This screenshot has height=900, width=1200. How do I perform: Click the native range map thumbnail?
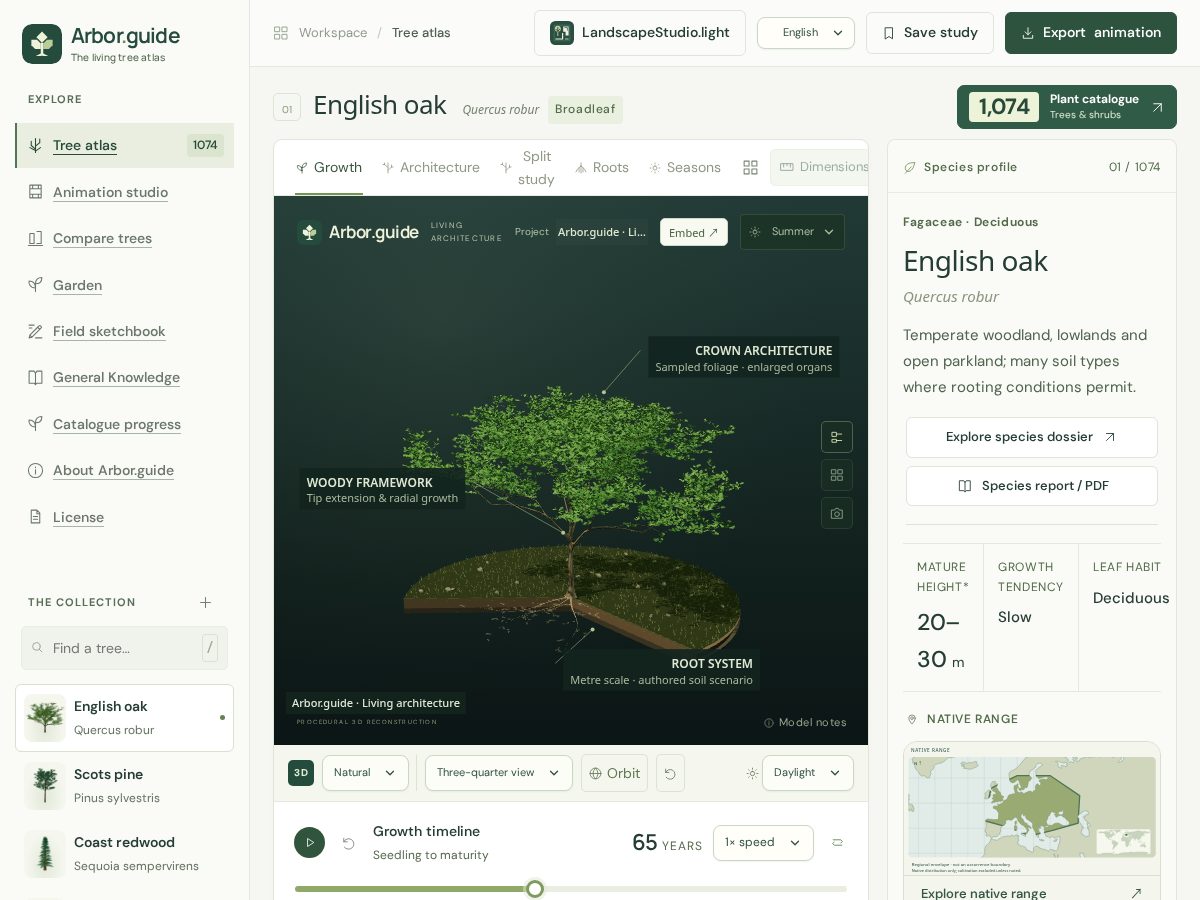coord(1032,808)
